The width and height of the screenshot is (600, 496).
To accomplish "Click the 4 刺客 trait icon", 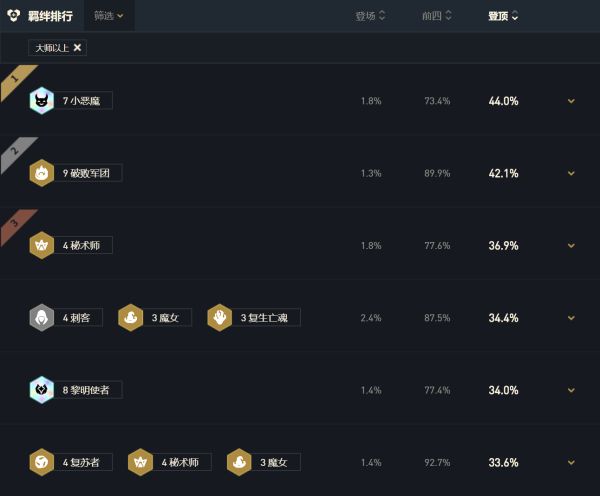I will point(41,317).
